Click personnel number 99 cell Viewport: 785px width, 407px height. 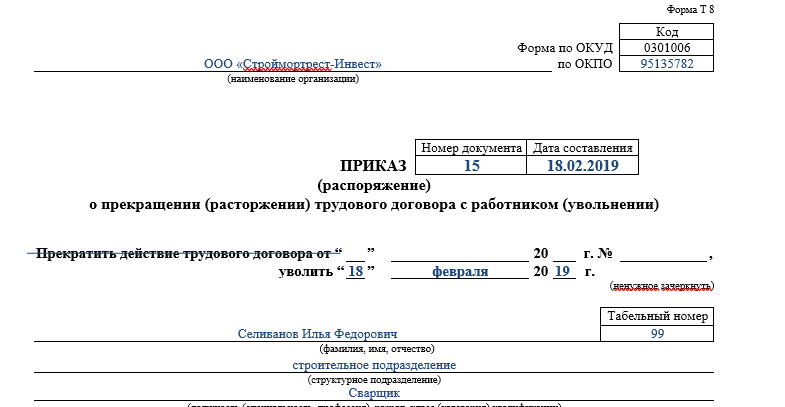click(657, 333)
